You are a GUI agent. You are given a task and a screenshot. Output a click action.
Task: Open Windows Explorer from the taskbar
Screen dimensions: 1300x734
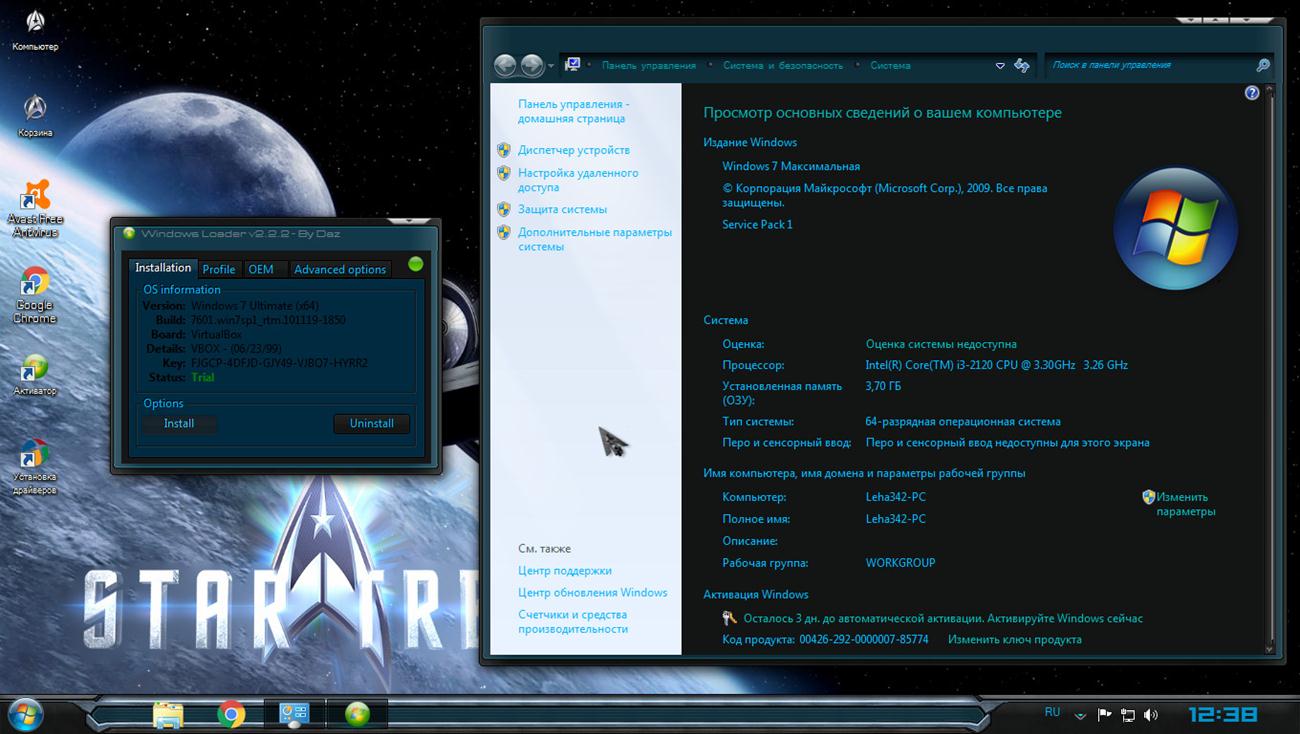168,714
